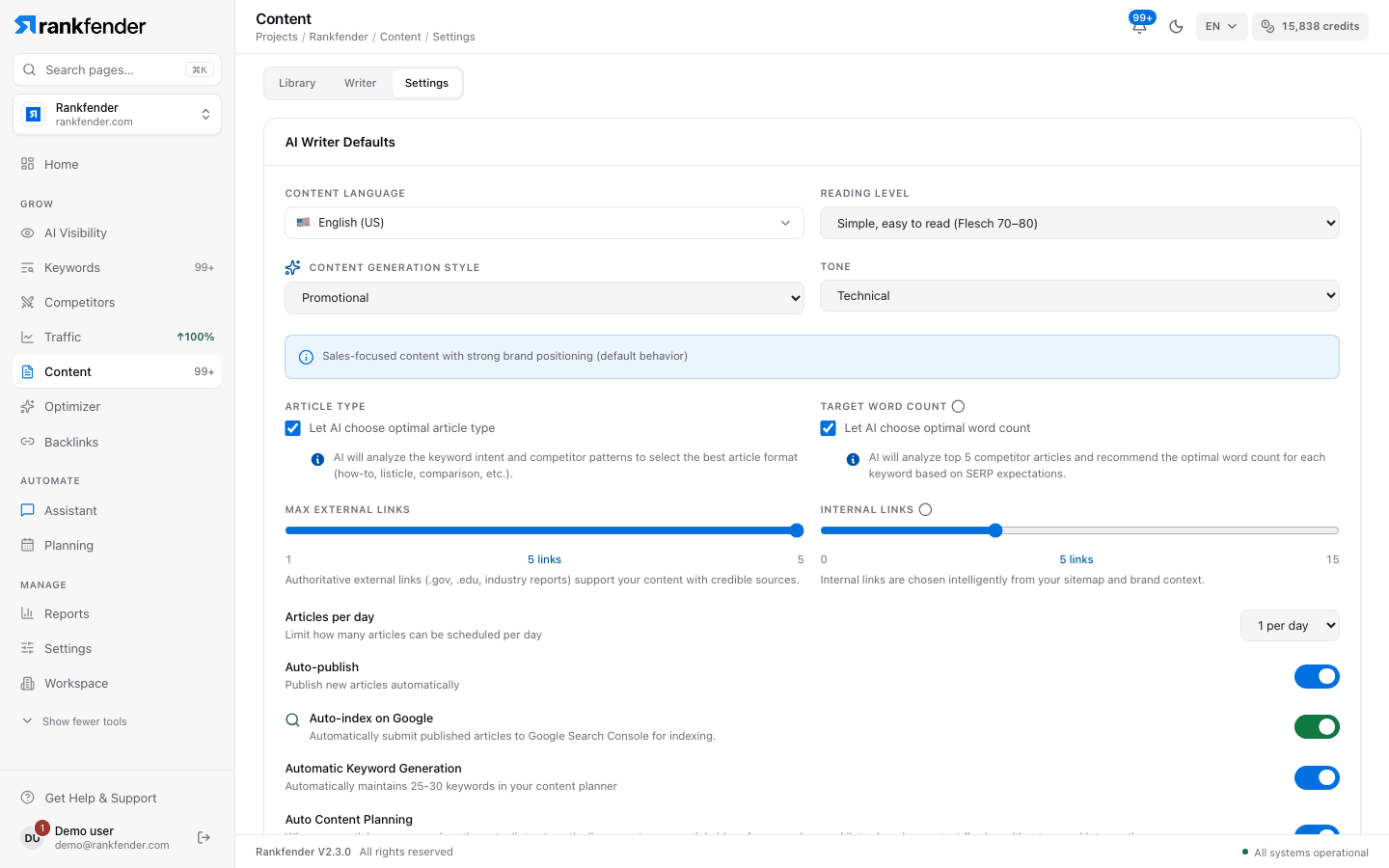Turn off the Auto-publish switch
The width and height of the screenshot is (1389, 868).
pos(1317,677)
